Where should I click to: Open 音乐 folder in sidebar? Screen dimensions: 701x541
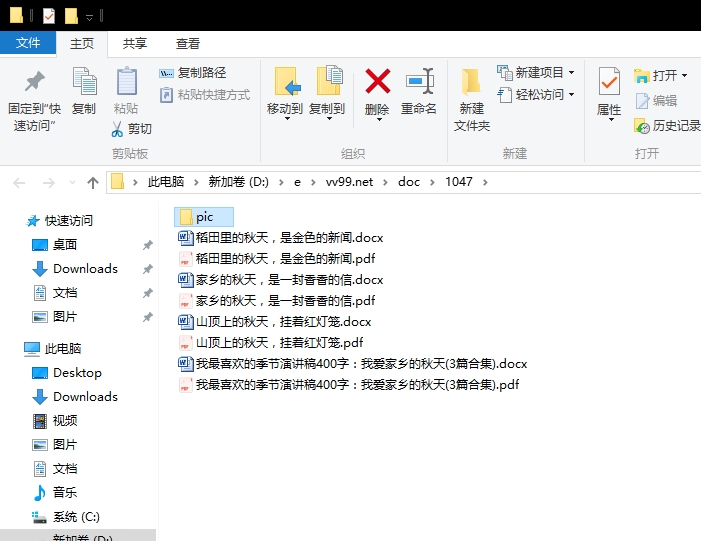(x=55, y=493)
